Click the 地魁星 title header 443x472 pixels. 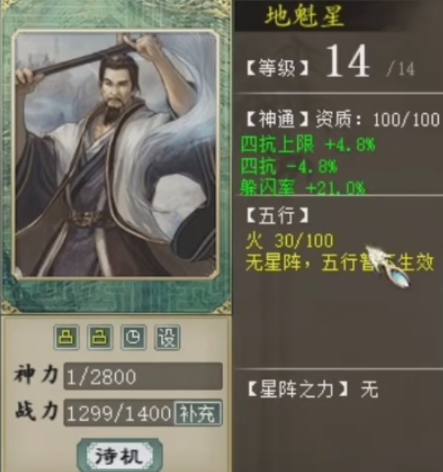click(304, 16)
